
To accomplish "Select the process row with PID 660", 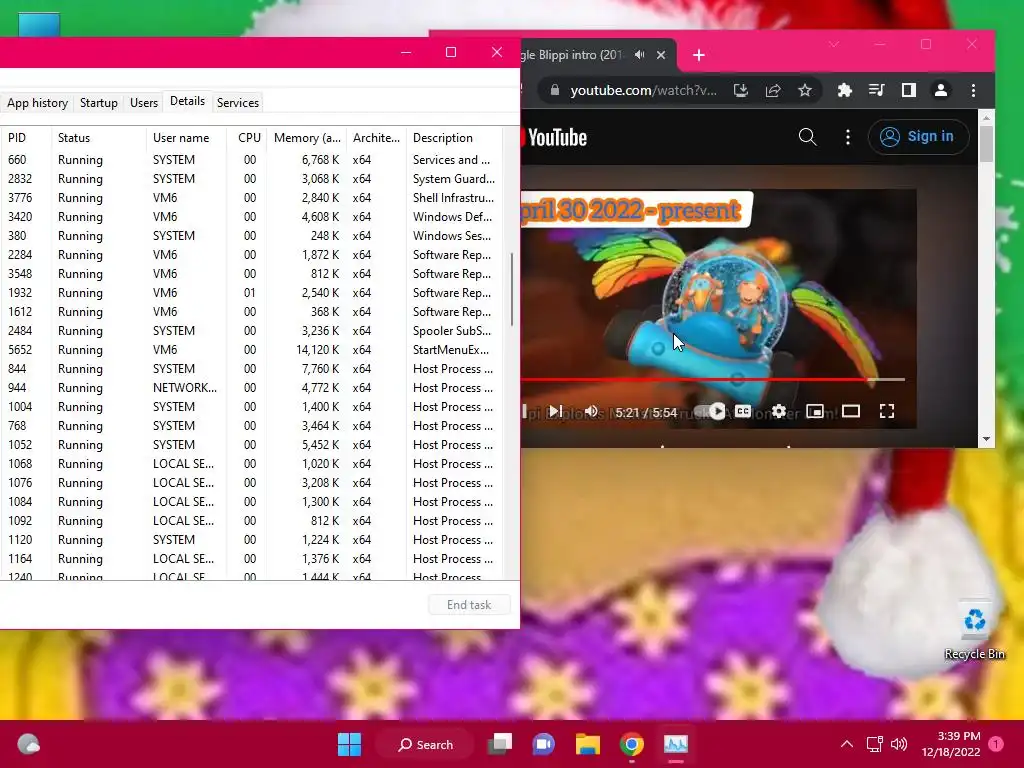I will [x=251, y=159].
